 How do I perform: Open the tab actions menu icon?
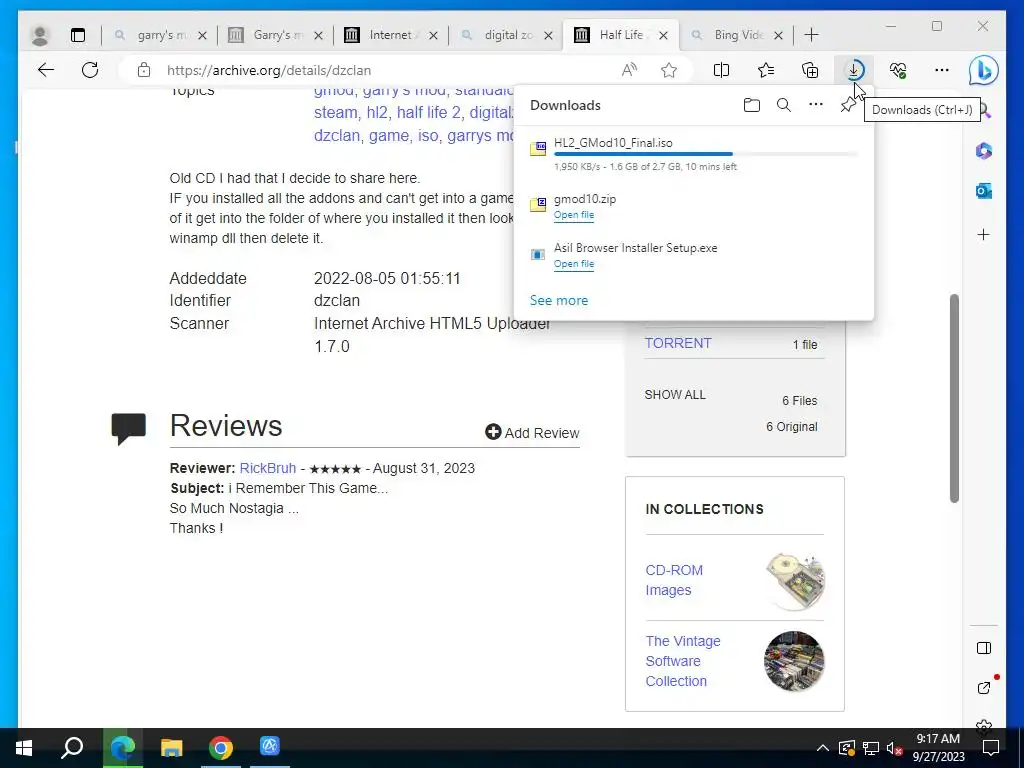point(78,35)
